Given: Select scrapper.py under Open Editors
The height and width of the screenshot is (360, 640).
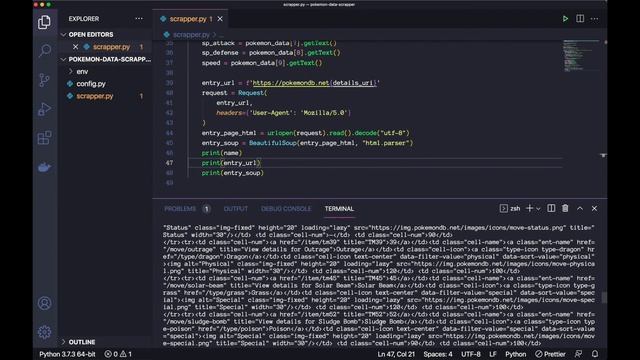Looking at the screenshot, I should pyautogui.click(x=111, y=47).
